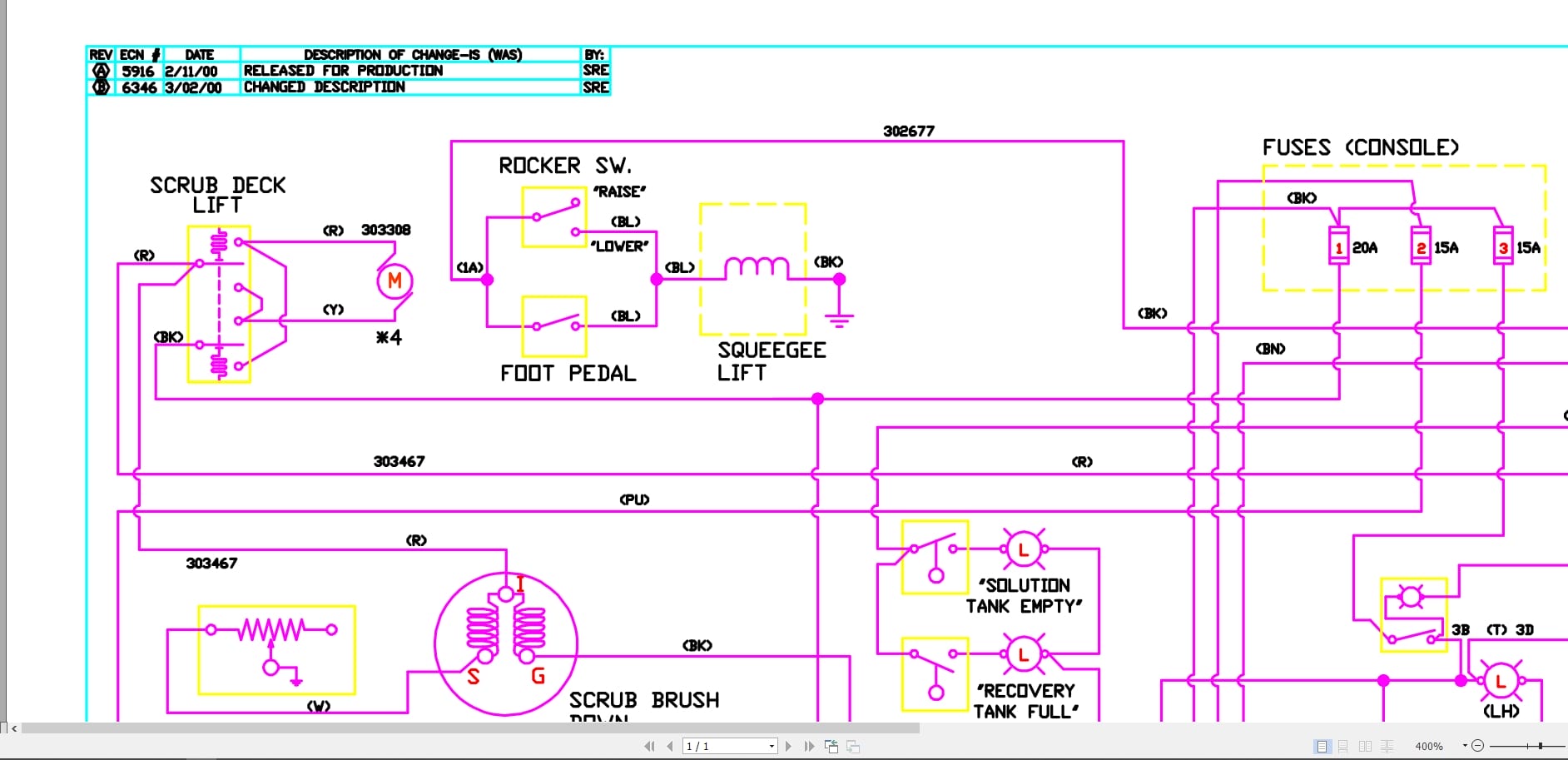Click the (1A) wire label
The height and width of the screenshot is (760, 1568).
(469, 267)
